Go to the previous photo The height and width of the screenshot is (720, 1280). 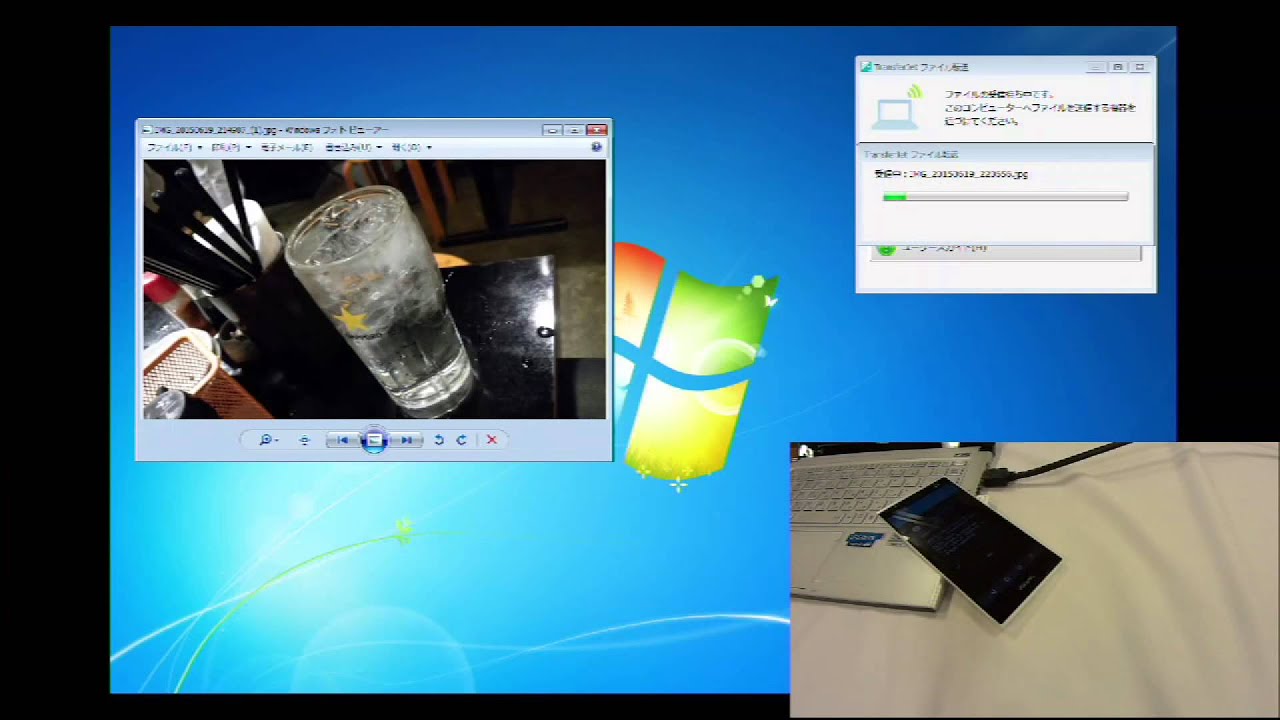click(x=343, y=440)
